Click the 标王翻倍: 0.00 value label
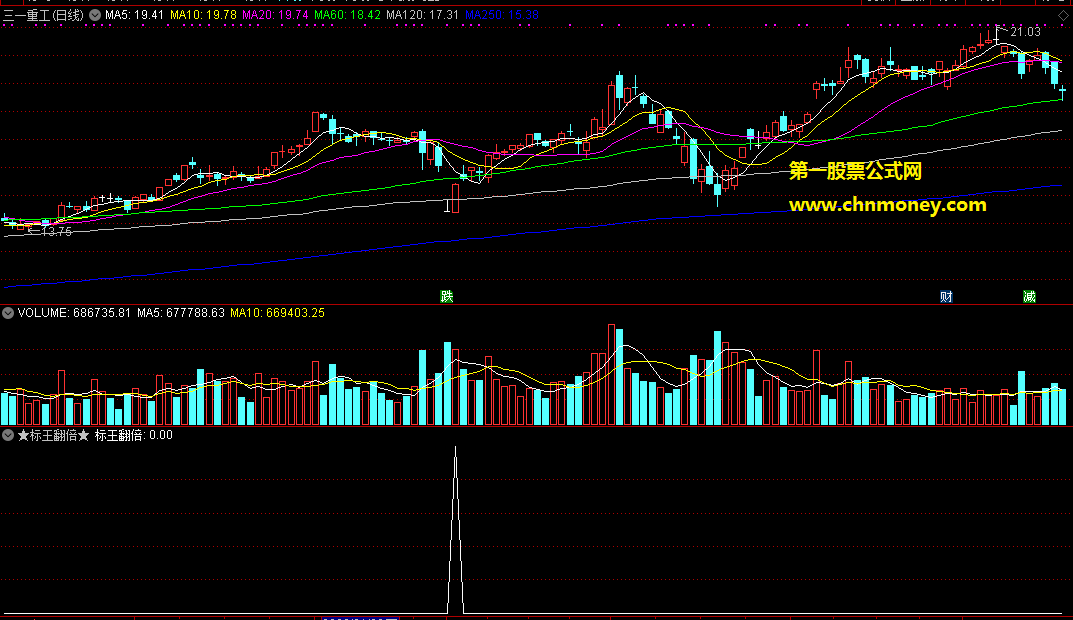 (x=133, y=435)
